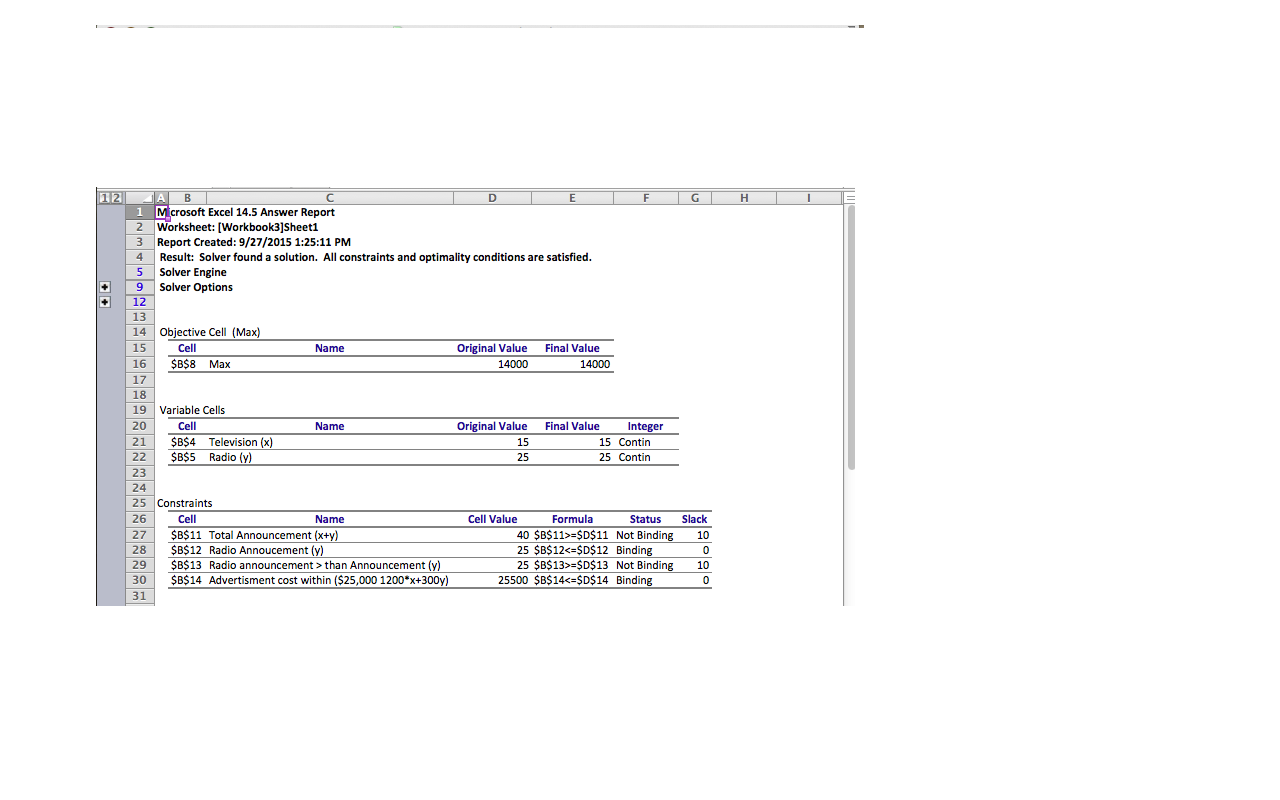The width and height of the screenshot is (1280, 800).
Task: Click 'Slack' column heading
Action: click(x=694, y=519)
